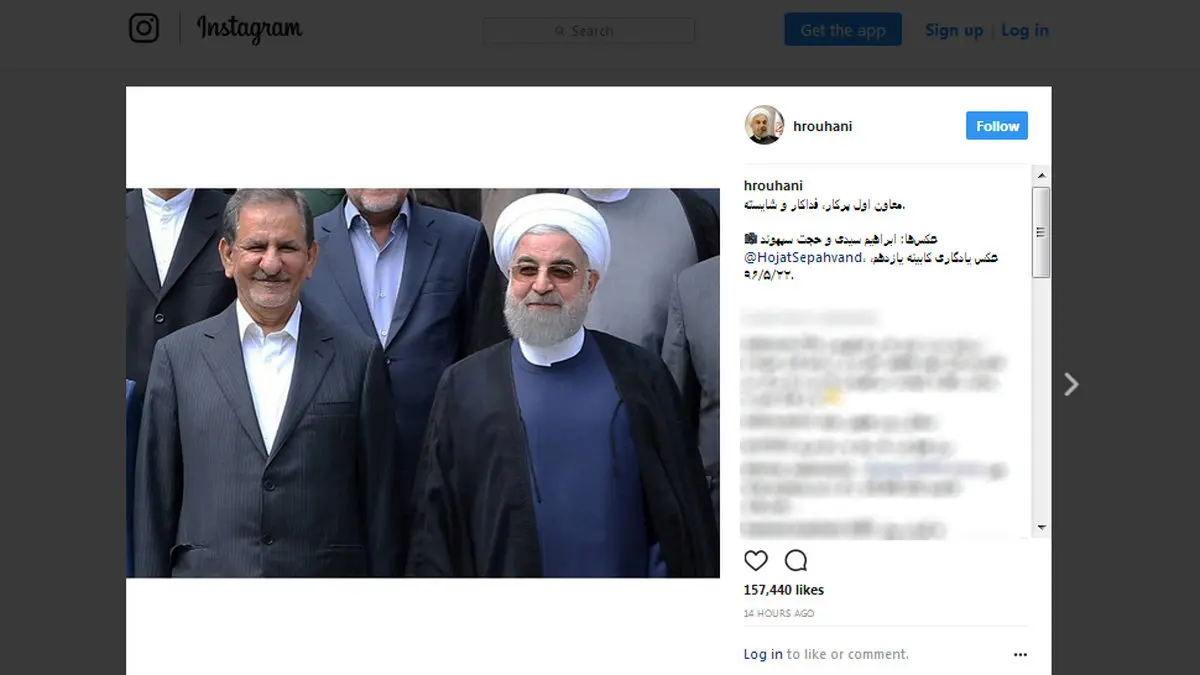Open the @HojatSepahvand mention link
Viewport: 1200px width, 675px height.
(804, 257)
